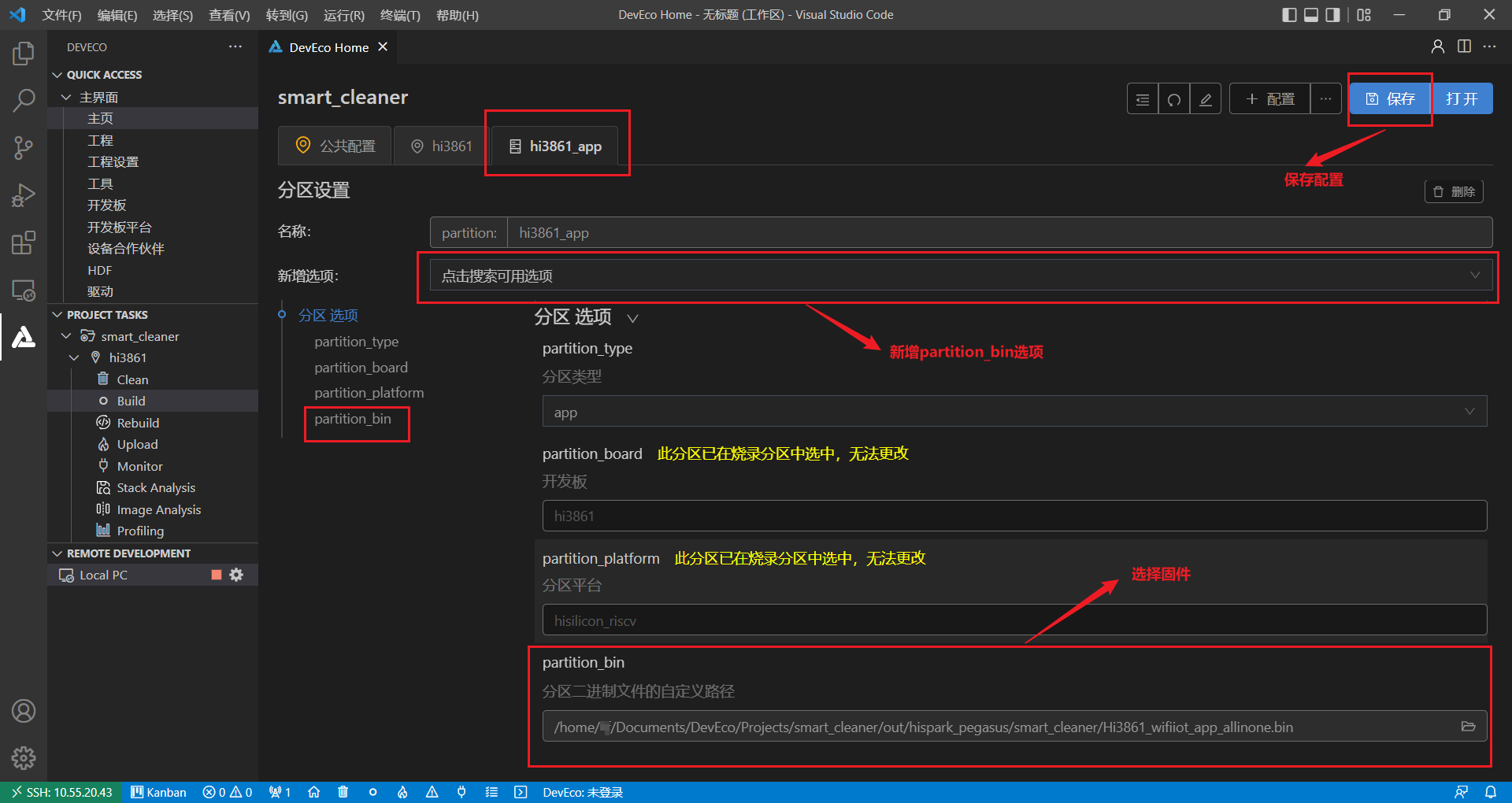Open the Extensions view
1512x803 pixels.
coord(24,242)
